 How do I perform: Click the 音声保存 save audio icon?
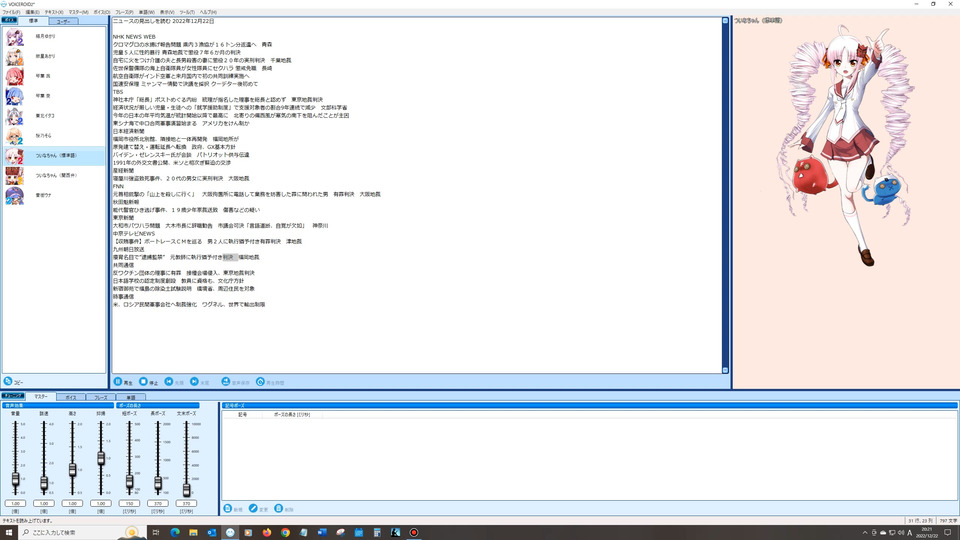[x=225, y=381]
